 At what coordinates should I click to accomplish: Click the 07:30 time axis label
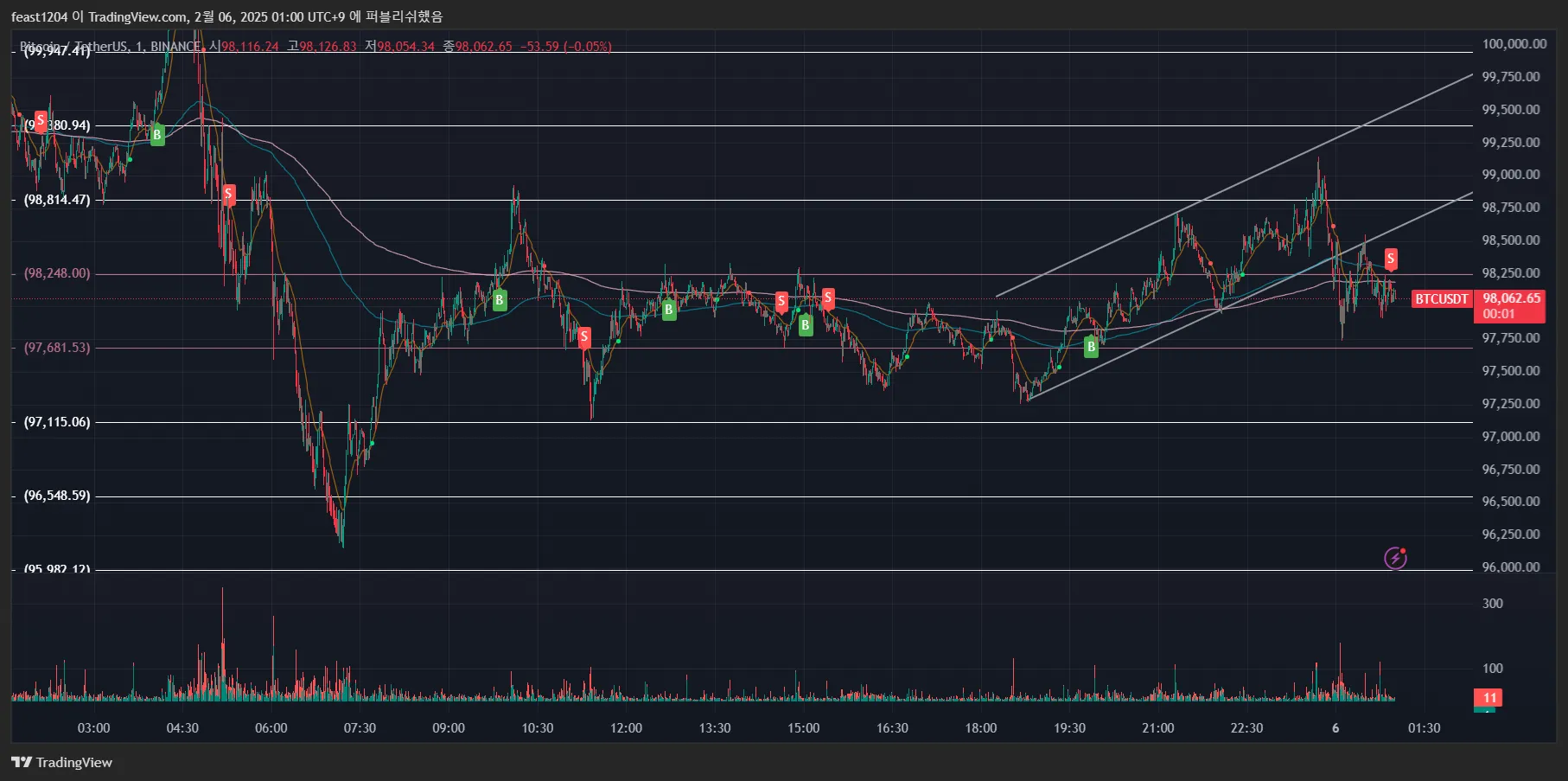coord(360,727)
